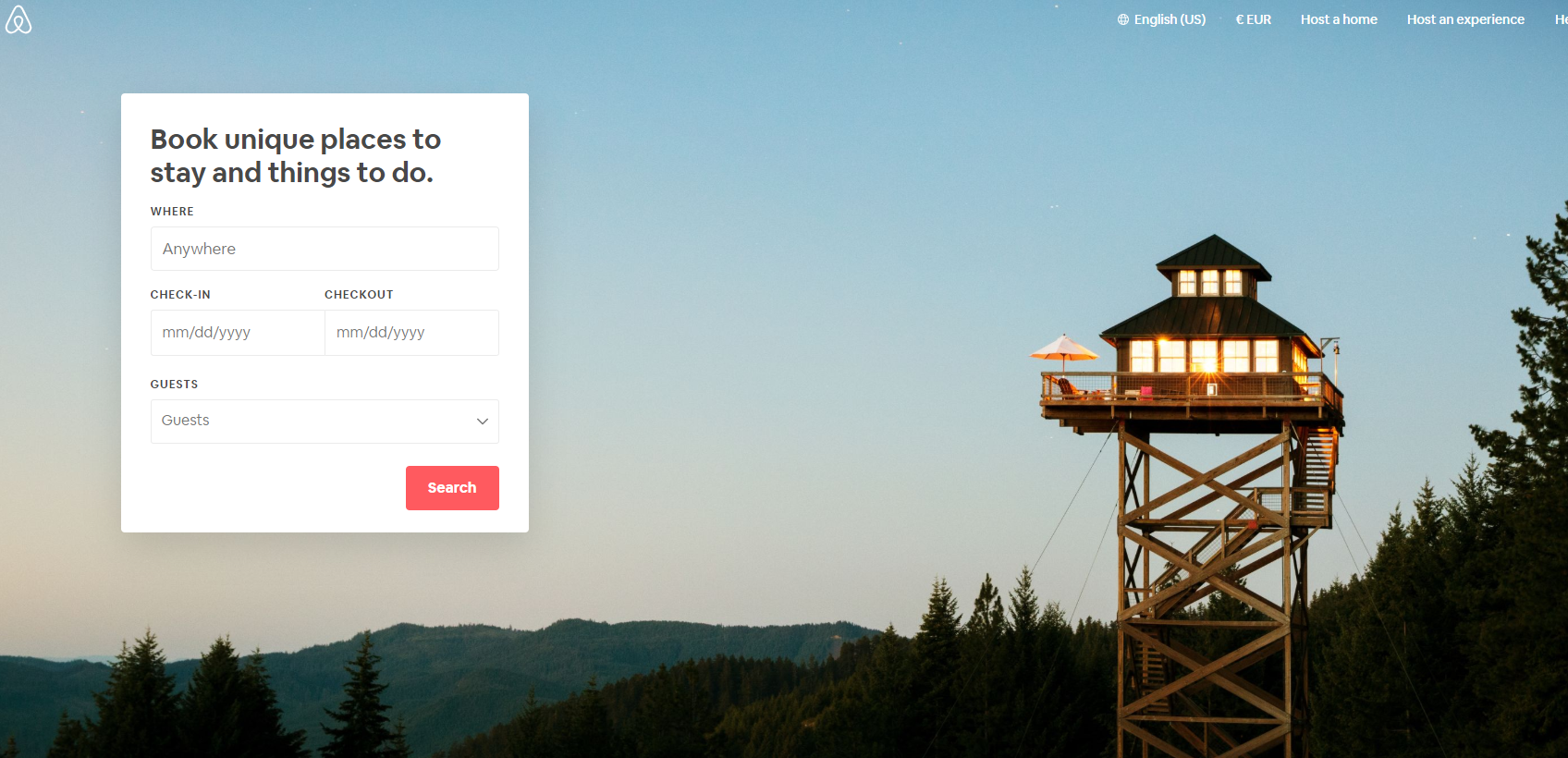1568x758 pixels.
Task: Click the CHECKOUT label text
Action: point(359,295)
